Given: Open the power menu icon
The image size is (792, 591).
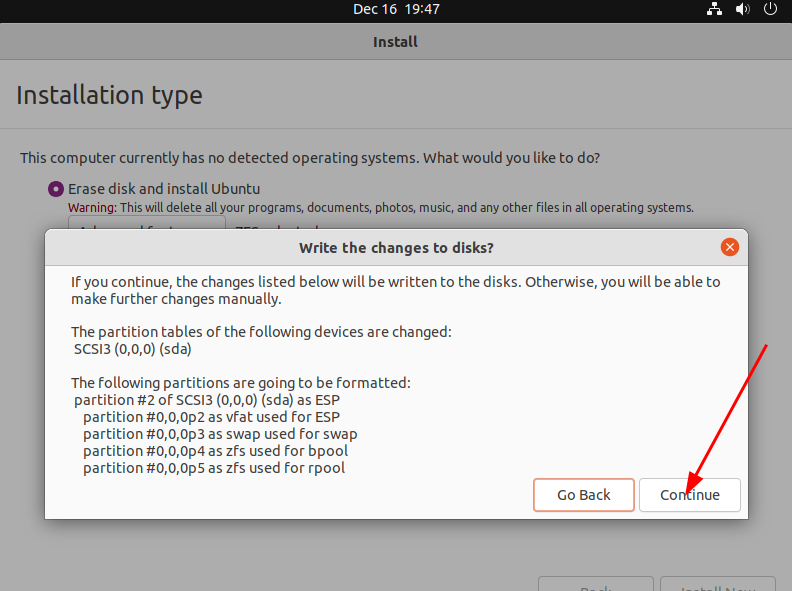Looking at the screenshot, I should [x=770, y=9].
